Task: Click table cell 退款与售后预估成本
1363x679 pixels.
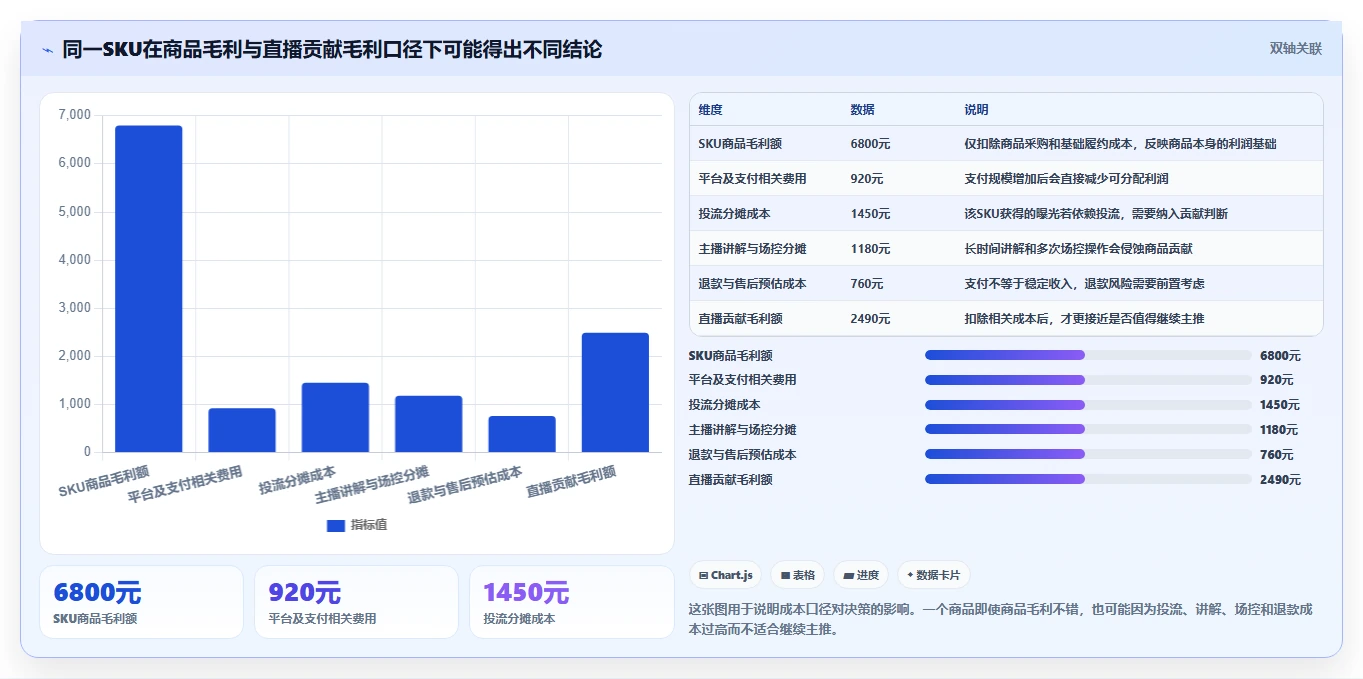Action: tap(752, 284)
